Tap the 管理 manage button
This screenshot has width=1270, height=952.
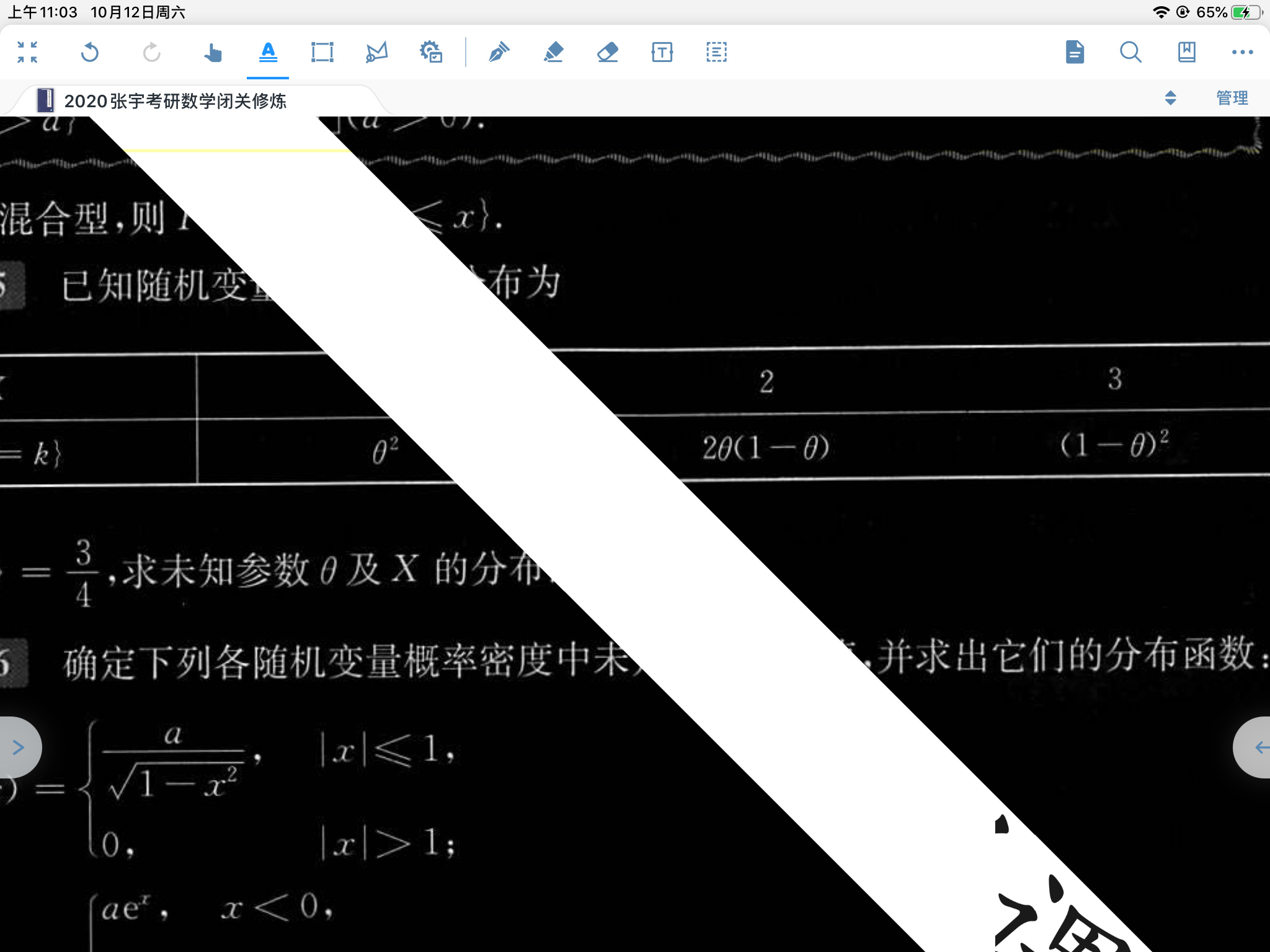point(1232,98)
